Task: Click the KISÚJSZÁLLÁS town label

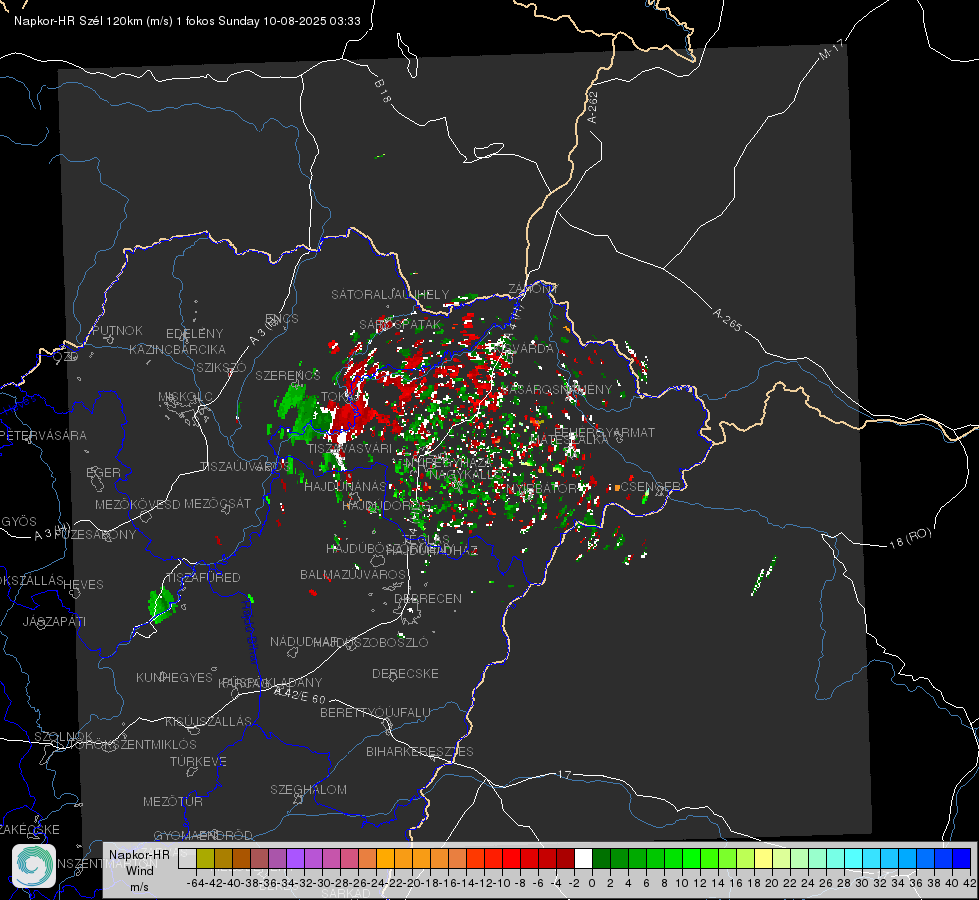Action: coord(208,721)
